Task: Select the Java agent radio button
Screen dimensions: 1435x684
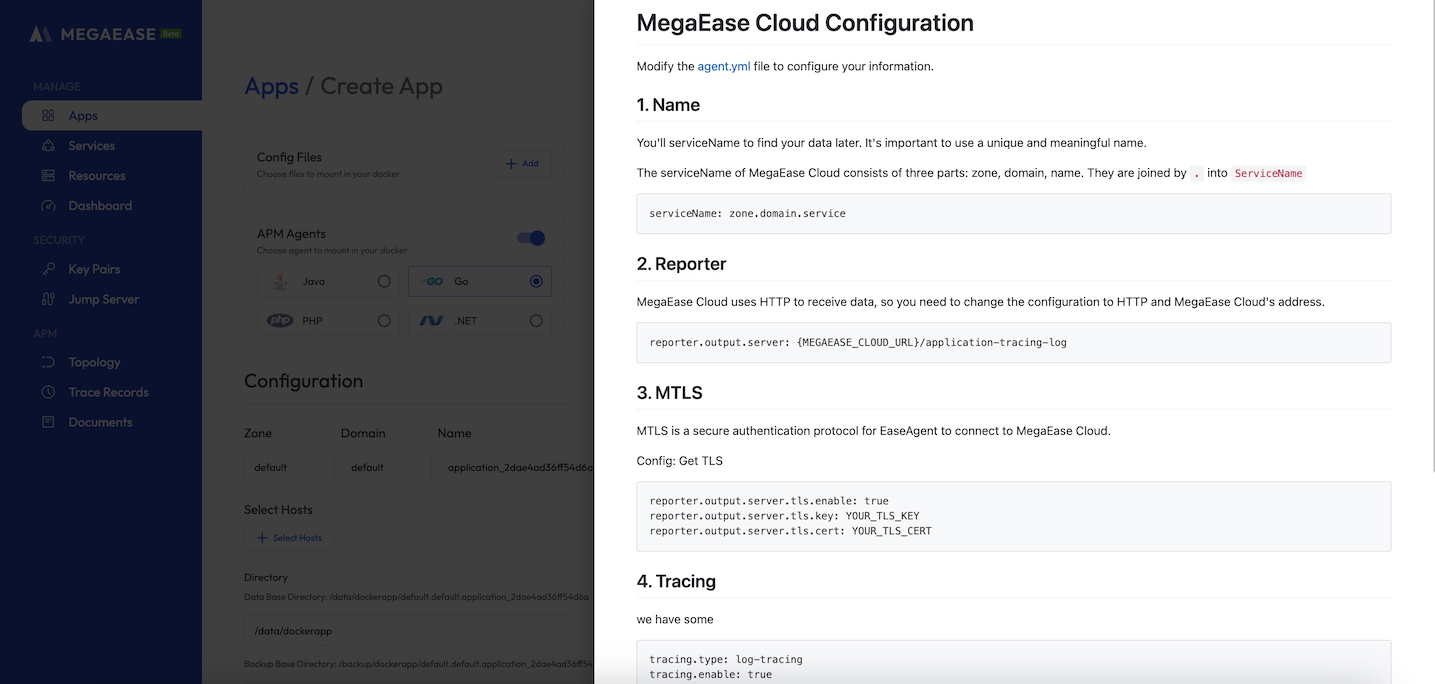Action: tap(384, 282)
